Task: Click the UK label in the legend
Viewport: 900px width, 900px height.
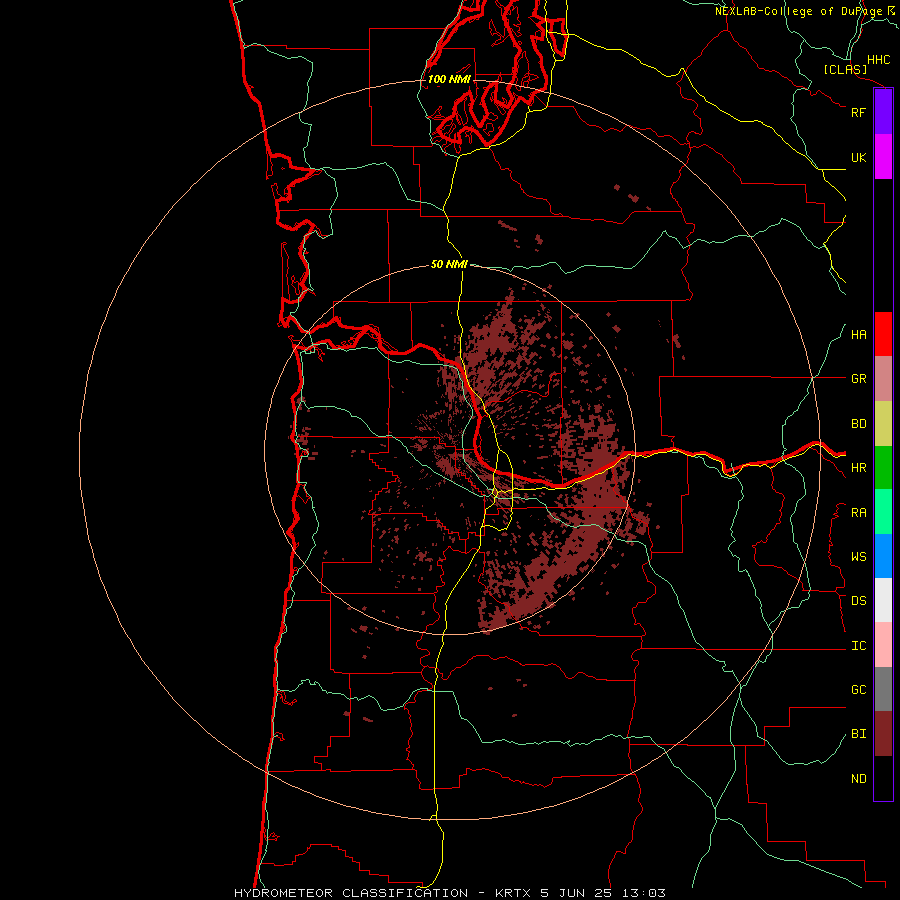Action: click(858, 157)
